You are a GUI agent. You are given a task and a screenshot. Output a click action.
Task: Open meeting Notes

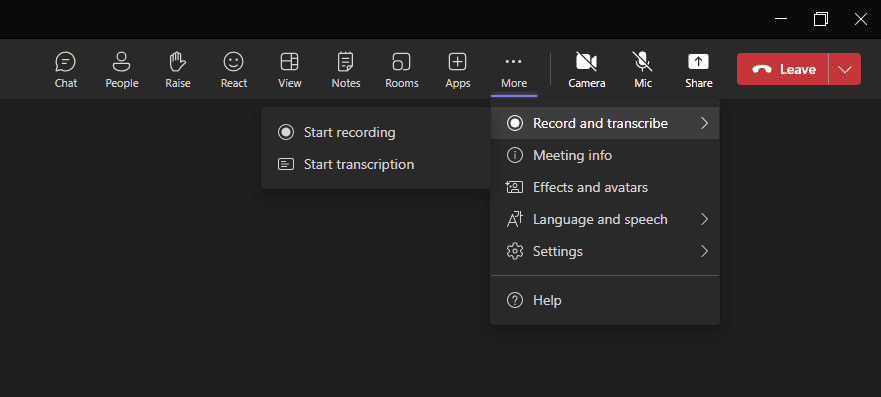[346, 70]
